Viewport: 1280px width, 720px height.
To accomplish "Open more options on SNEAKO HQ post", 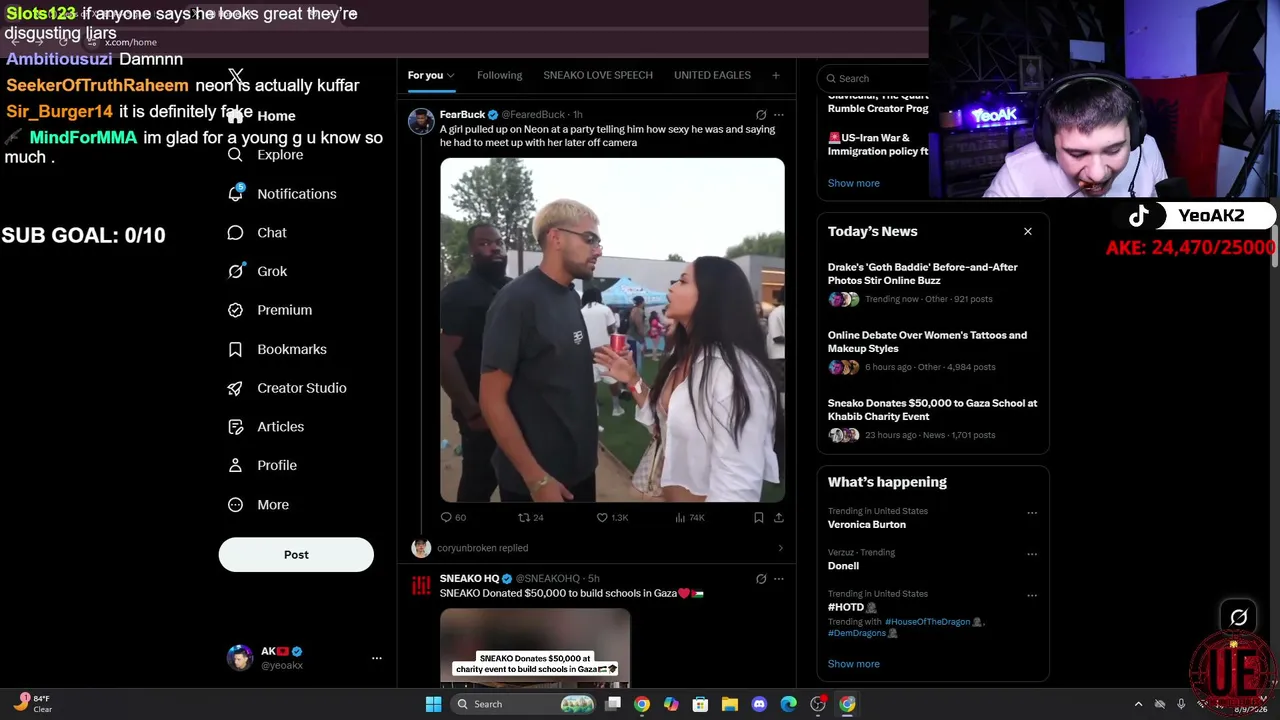I will pos(779,579).
